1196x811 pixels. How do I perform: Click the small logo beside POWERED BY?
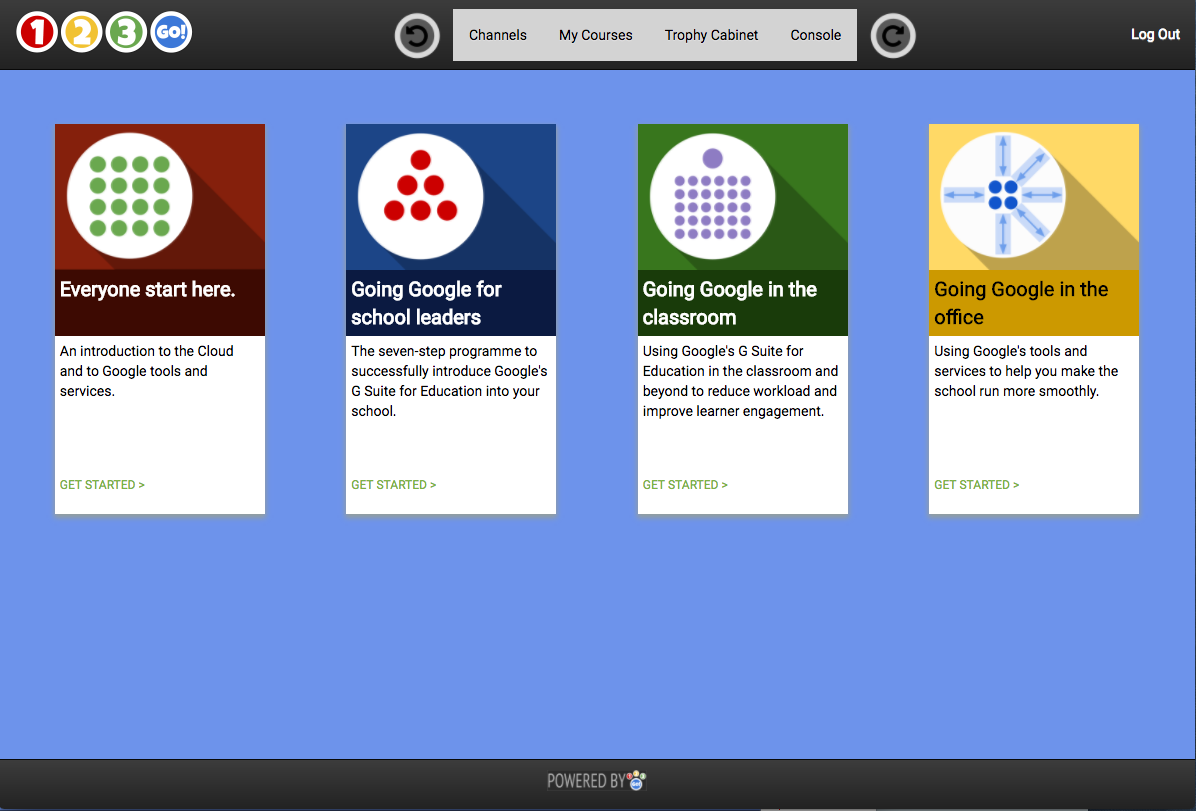point(637,780)
